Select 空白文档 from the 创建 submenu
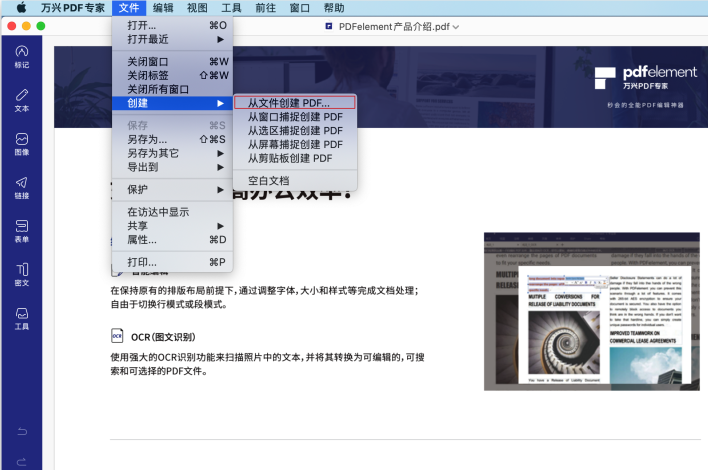Screen dimensions: 708x470 (x=268, y=181)
